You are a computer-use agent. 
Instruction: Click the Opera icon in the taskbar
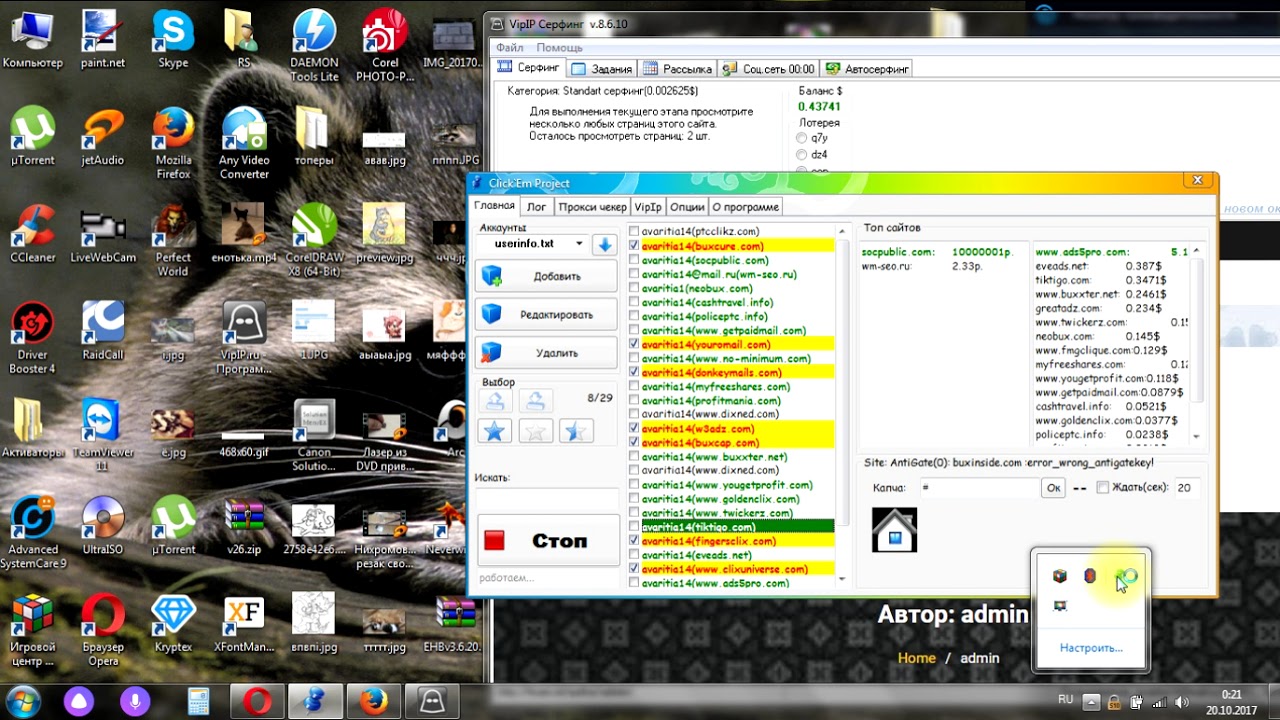tap(257, 702)
